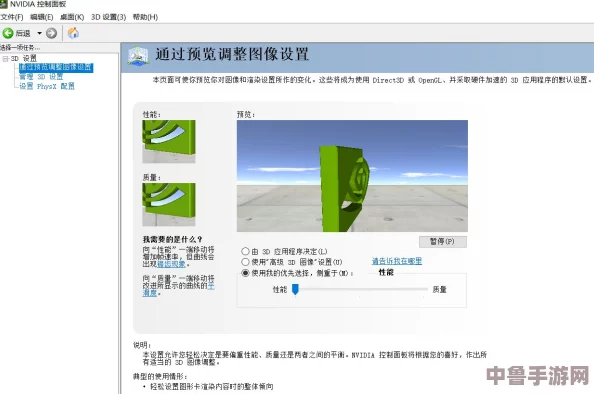
Task: Open the 文件(F) menu
Action: tap(12, 17)
